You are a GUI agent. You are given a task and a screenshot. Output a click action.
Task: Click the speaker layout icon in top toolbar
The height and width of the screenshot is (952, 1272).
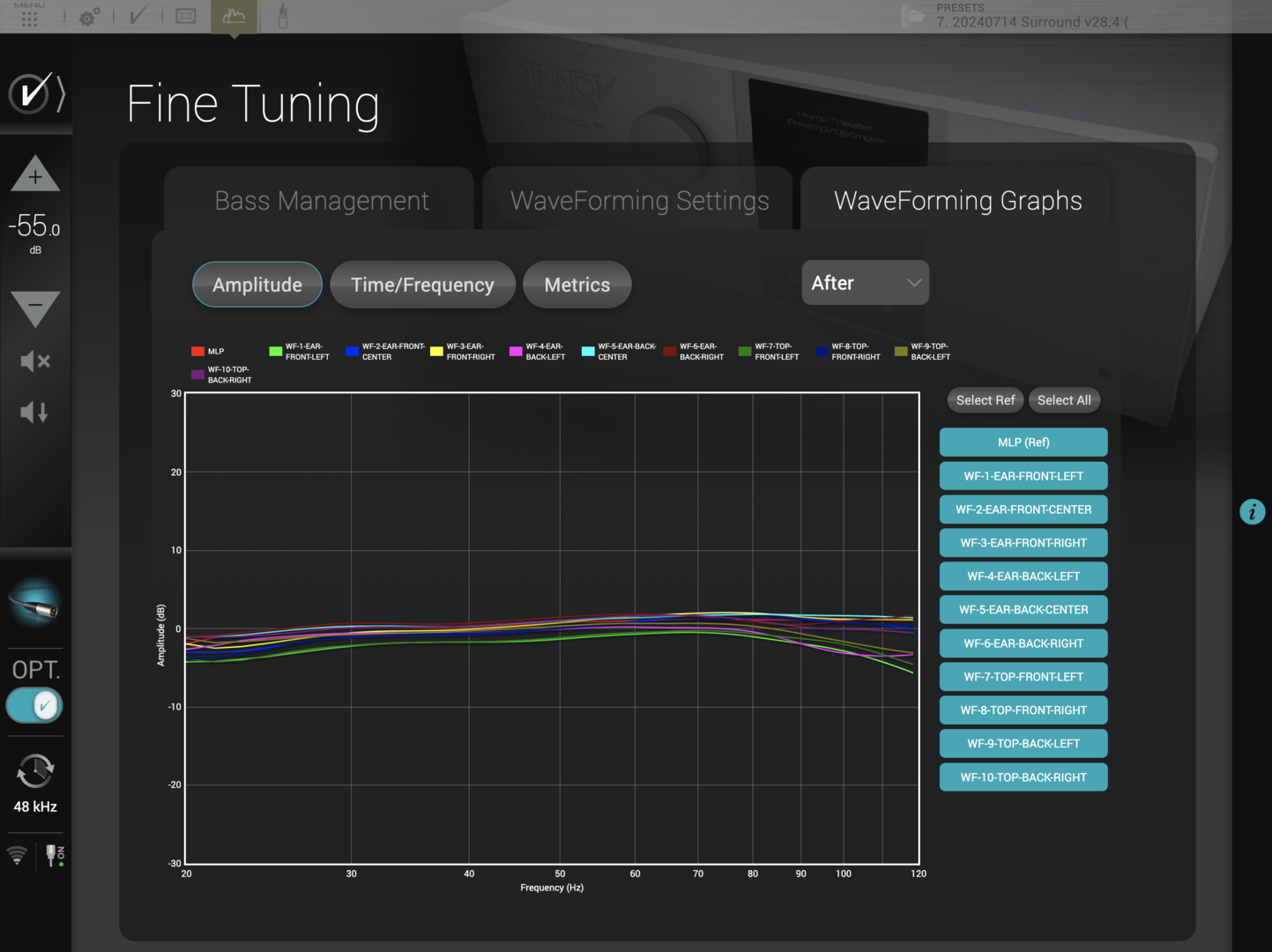click(186, 16)
